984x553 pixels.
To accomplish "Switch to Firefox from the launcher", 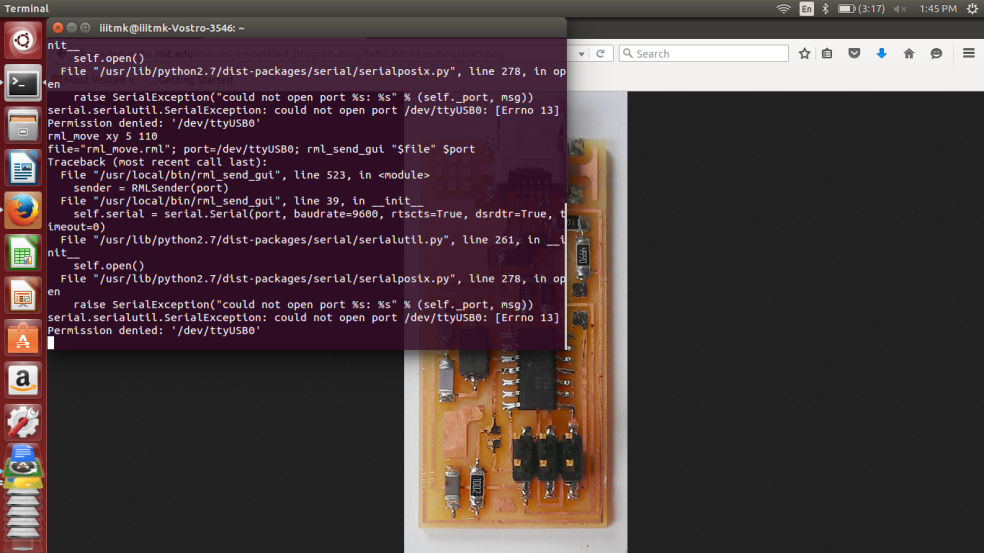I will (x=23, y=210).
